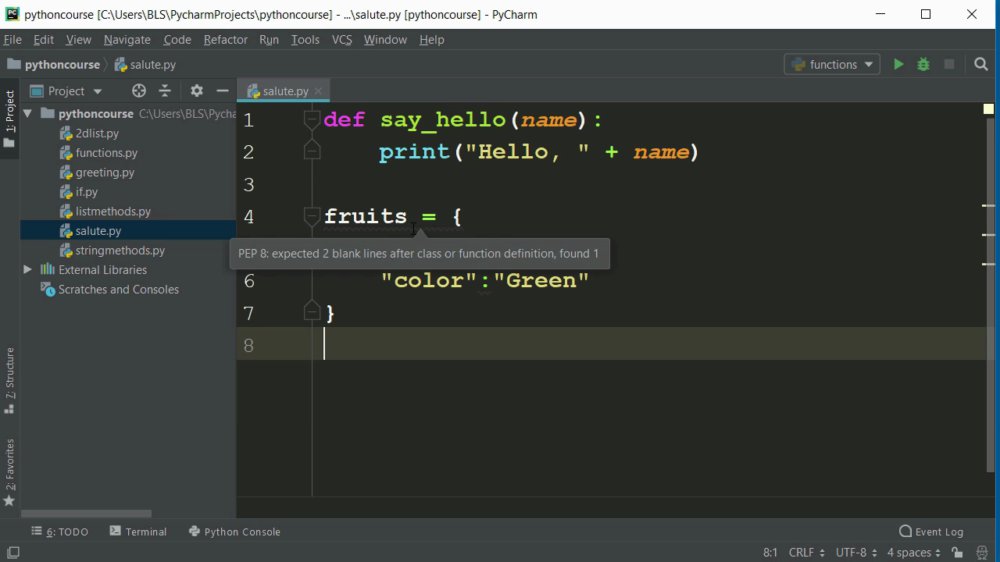Click the "Green" string on line 6

(x=541, y=281)
